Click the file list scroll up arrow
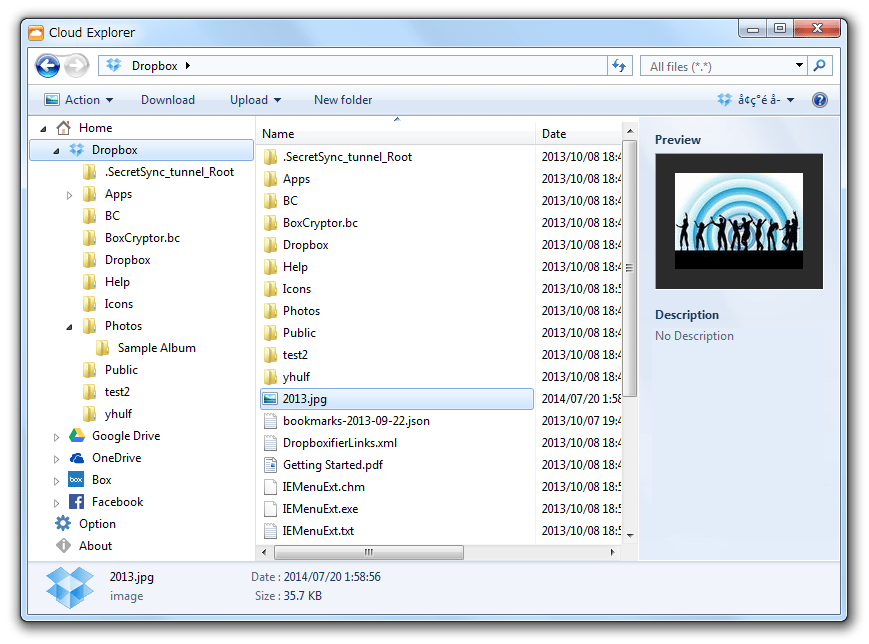Screen dimensions: 869x644 pyautogui.click(x=630, y=131)
